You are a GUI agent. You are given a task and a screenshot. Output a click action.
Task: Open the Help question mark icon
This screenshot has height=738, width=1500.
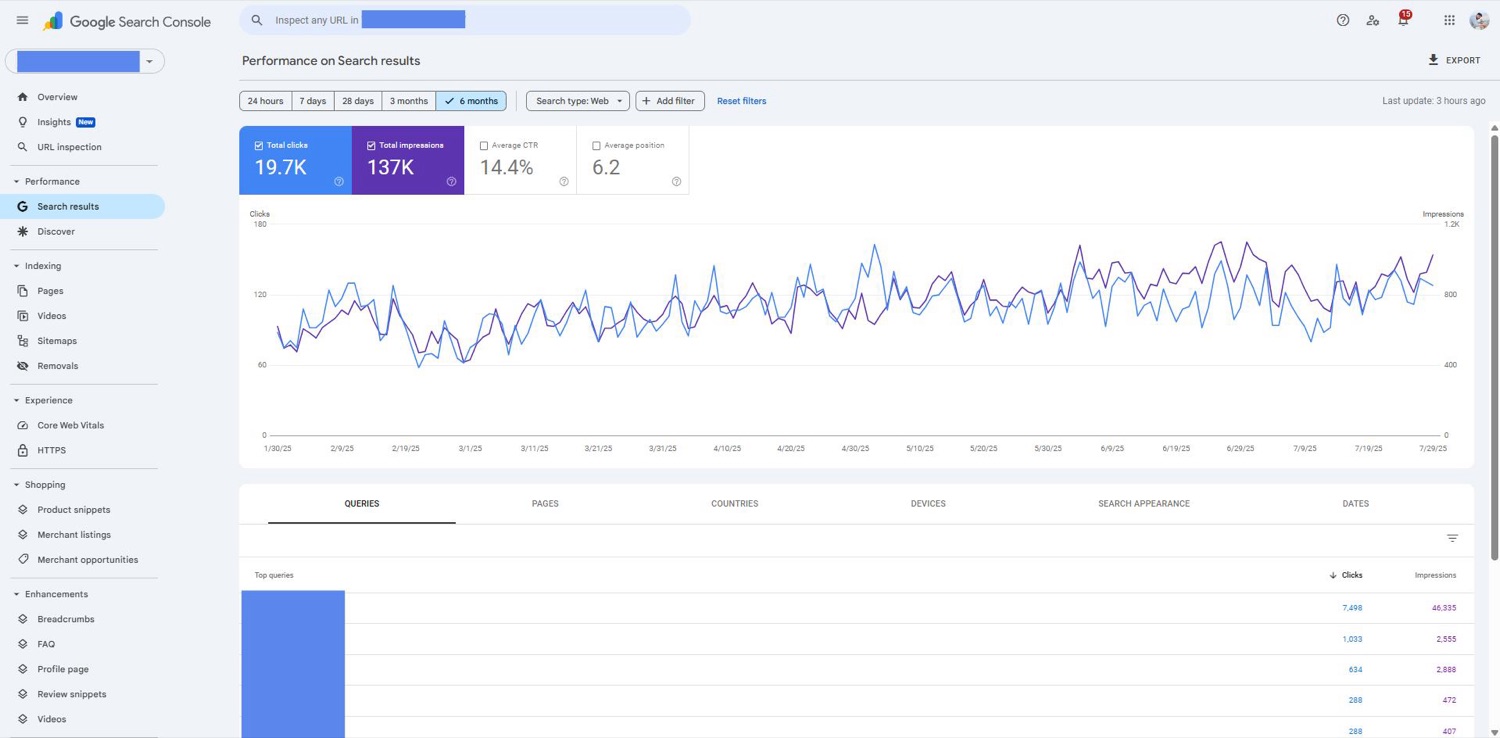[1343, 20]
